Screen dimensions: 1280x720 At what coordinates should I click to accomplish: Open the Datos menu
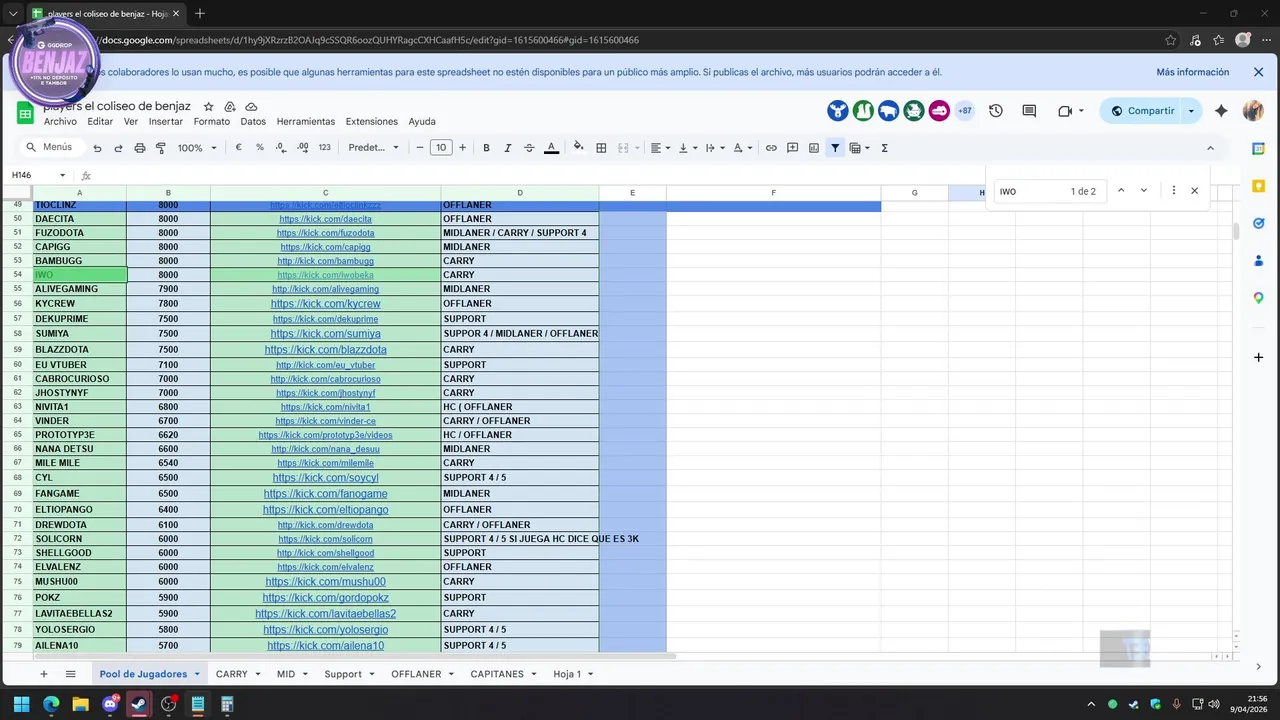coord(253,121)
